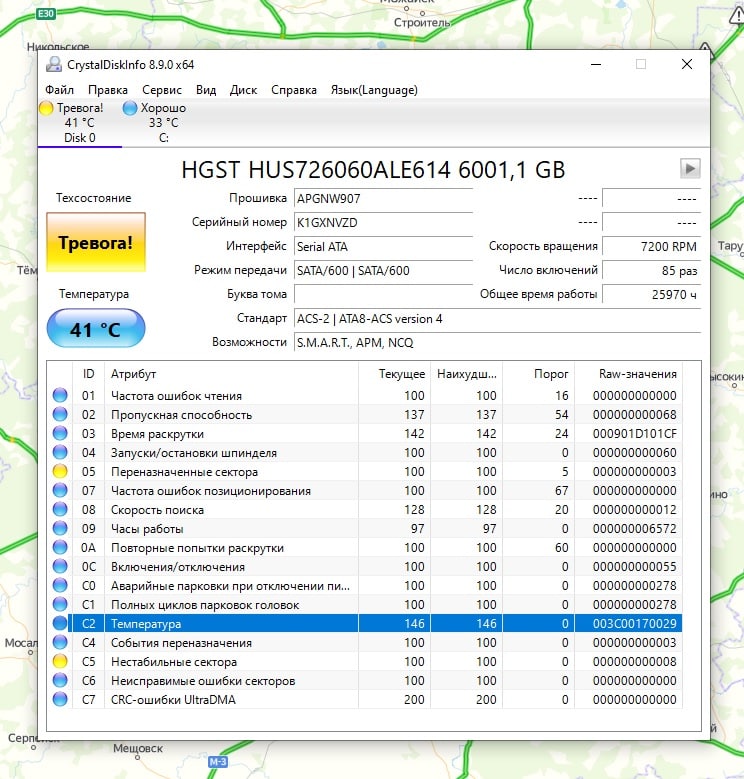Viewport: 744px width, 779px height.
Task: Click the blue status icon for disk C:
Action: [x=130, y=108]
